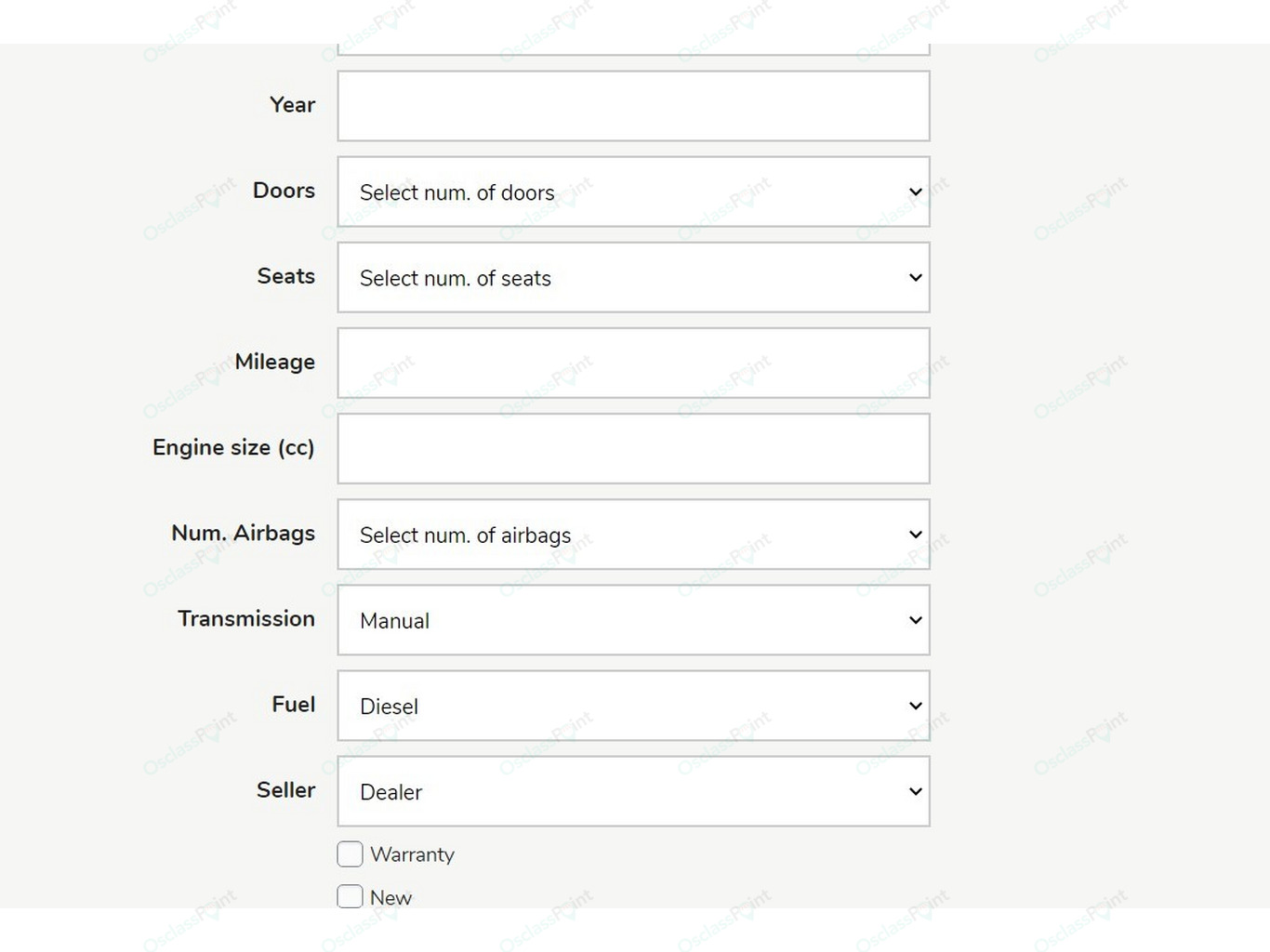Click inside the Mileage text box
1270x952 pixels.
(633, 363)
